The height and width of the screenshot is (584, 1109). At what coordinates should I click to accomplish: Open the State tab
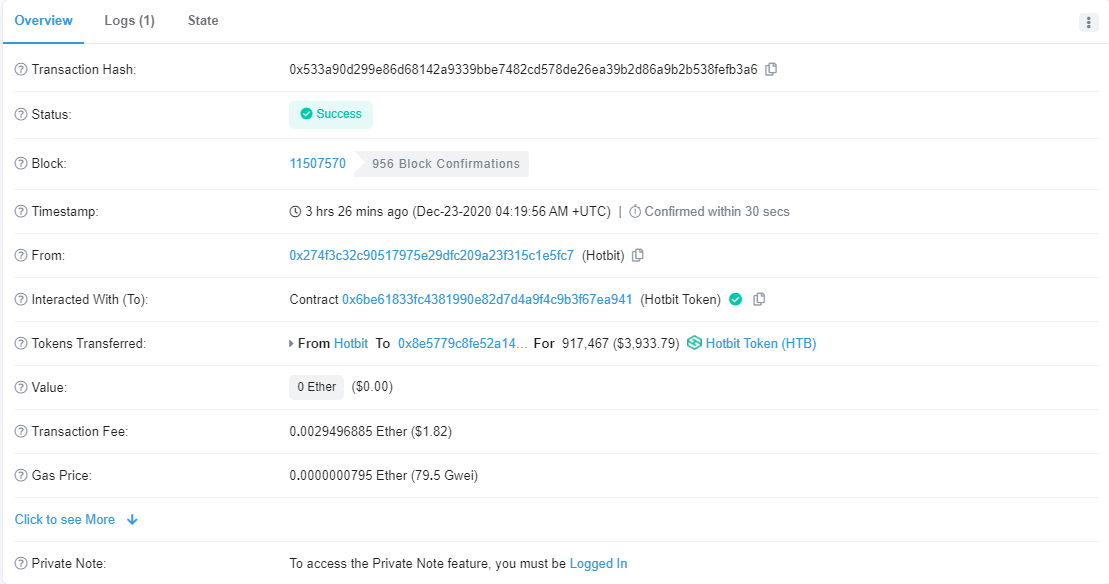click(x=203, y=21)
